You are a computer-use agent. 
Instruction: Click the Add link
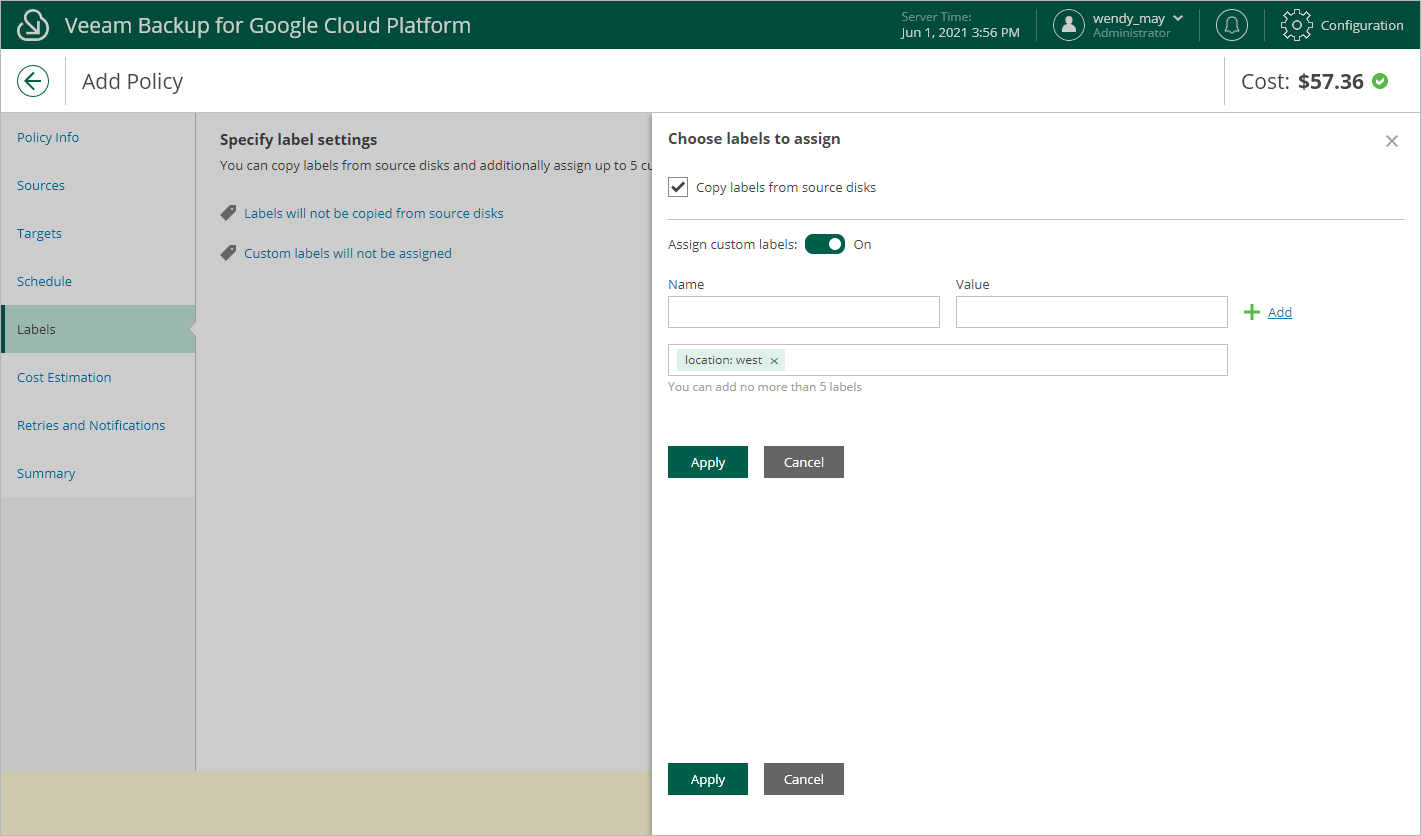1280,312
